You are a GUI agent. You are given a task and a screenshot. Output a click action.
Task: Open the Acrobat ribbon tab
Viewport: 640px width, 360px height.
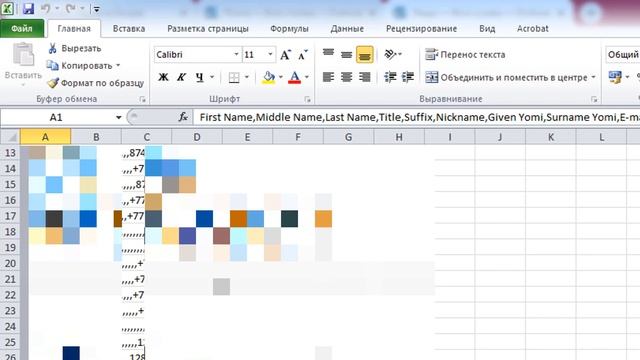pyautogui.click(x=533, y=29)
